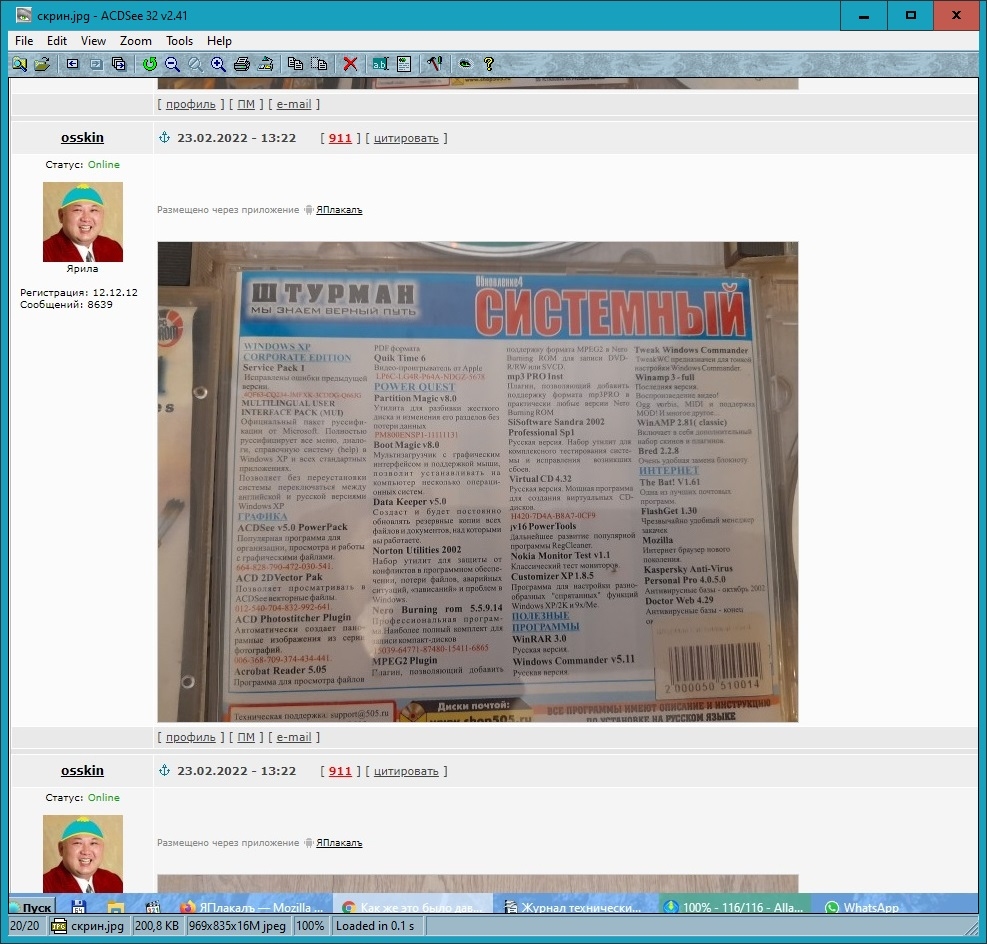The image size is (987, 944).
Task: Click the '100%' zoom level in status bar
Action: [x=310, y=926]
